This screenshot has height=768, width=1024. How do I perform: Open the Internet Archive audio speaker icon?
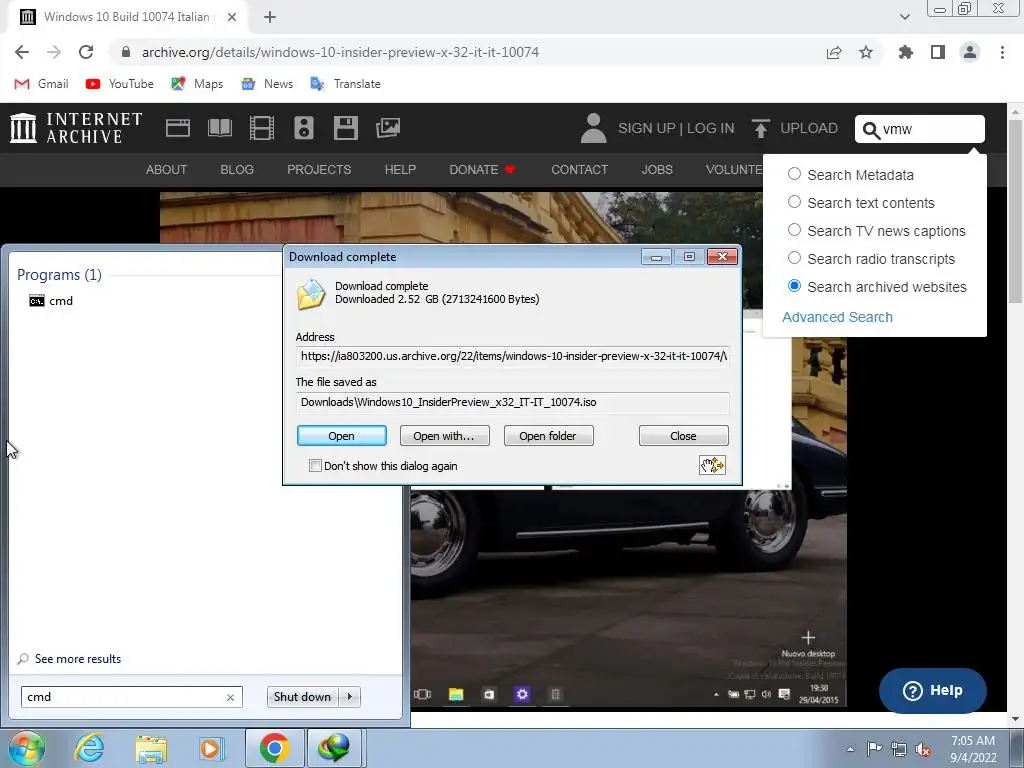pos(304,128)
